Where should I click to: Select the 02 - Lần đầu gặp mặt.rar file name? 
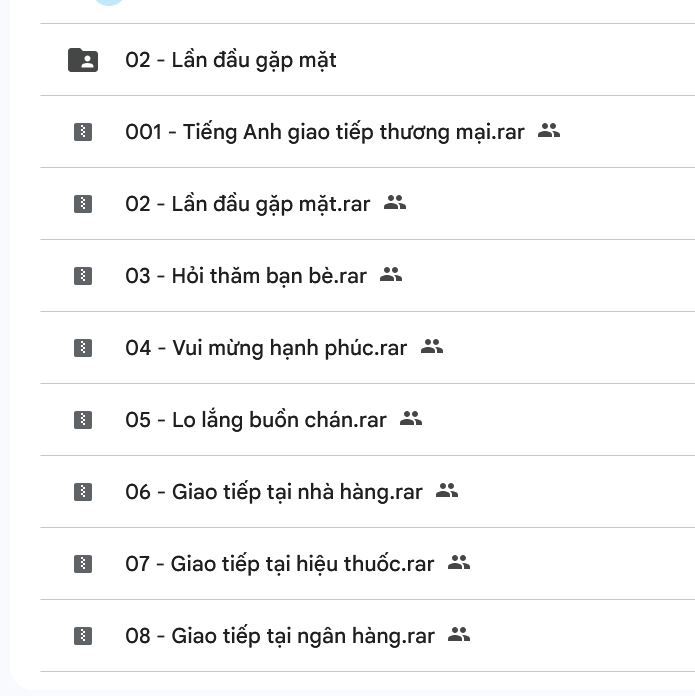click(x=247, y=204)
